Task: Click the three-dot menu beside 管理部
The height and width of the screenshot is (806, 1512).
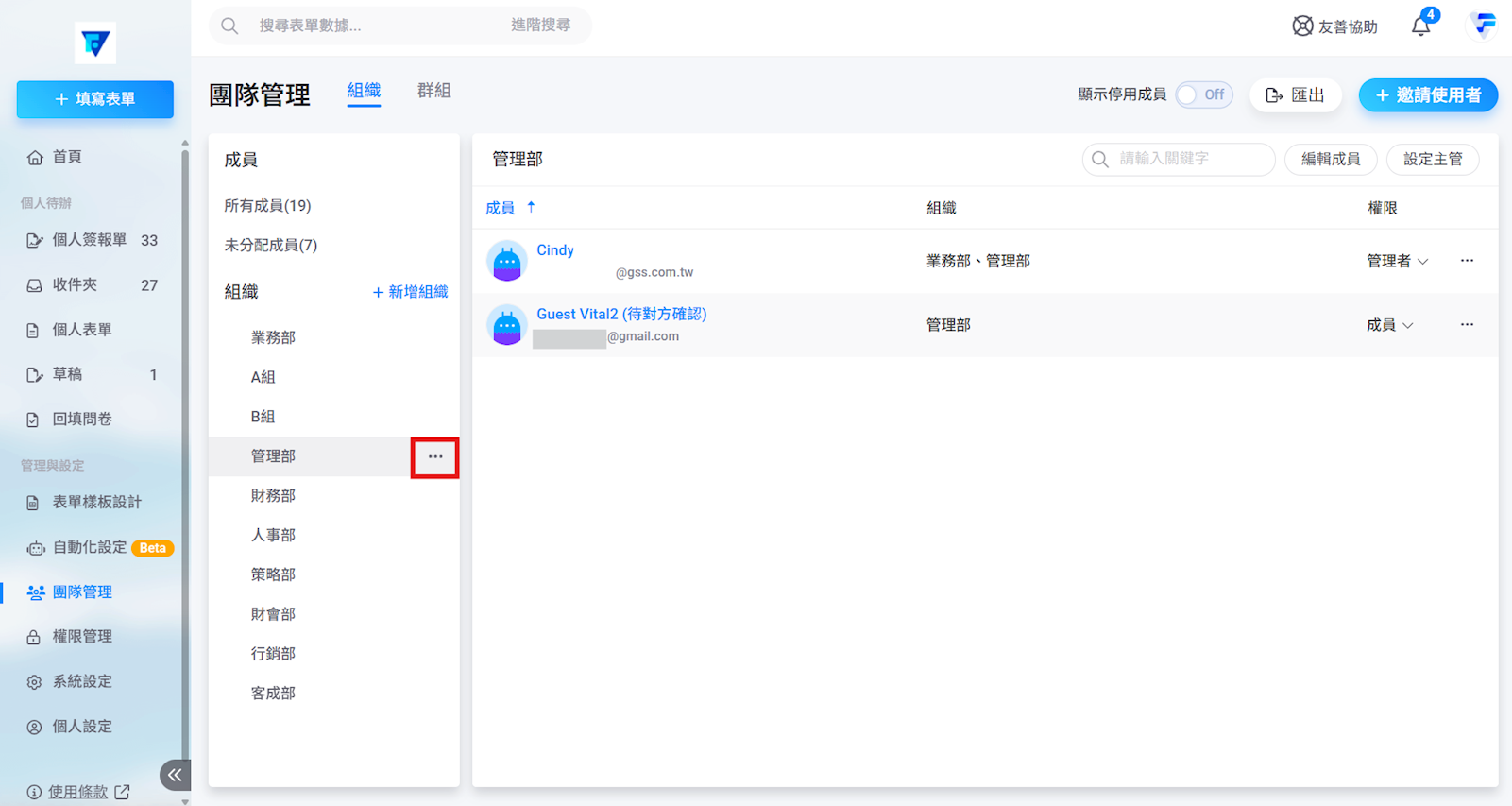Action: click(x=434, y=457)
